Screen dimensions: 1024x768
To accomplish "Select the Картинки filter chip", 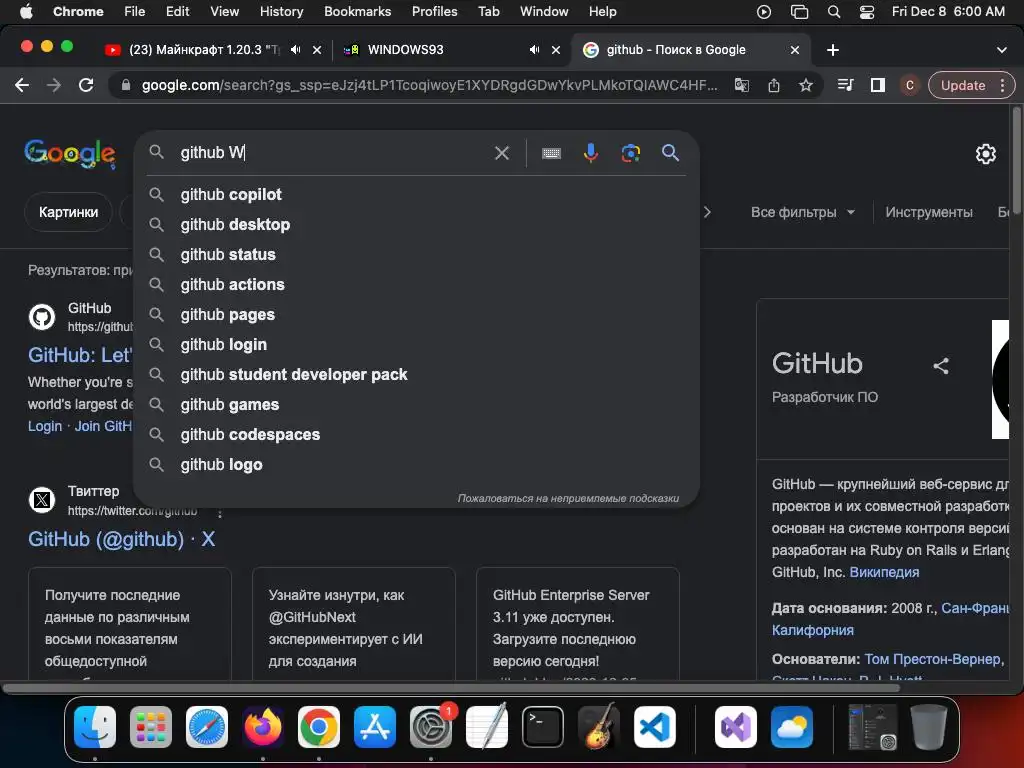I will tap(69, 212).
